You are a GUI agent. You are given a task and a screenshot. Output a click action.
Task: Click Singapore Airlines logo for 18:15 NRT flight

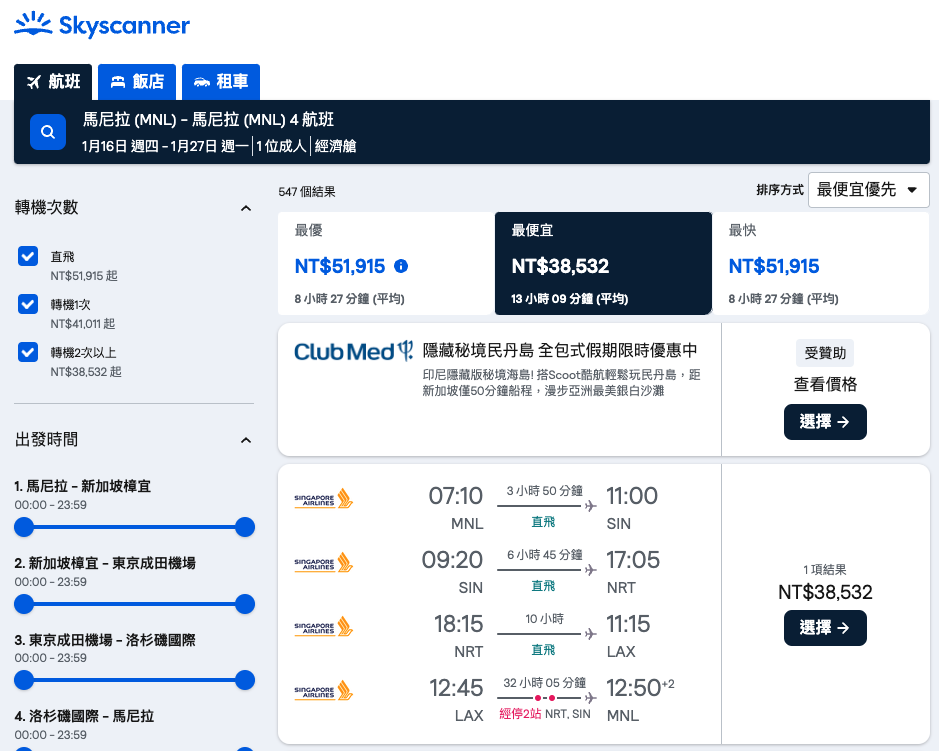[x=323, y=627]
